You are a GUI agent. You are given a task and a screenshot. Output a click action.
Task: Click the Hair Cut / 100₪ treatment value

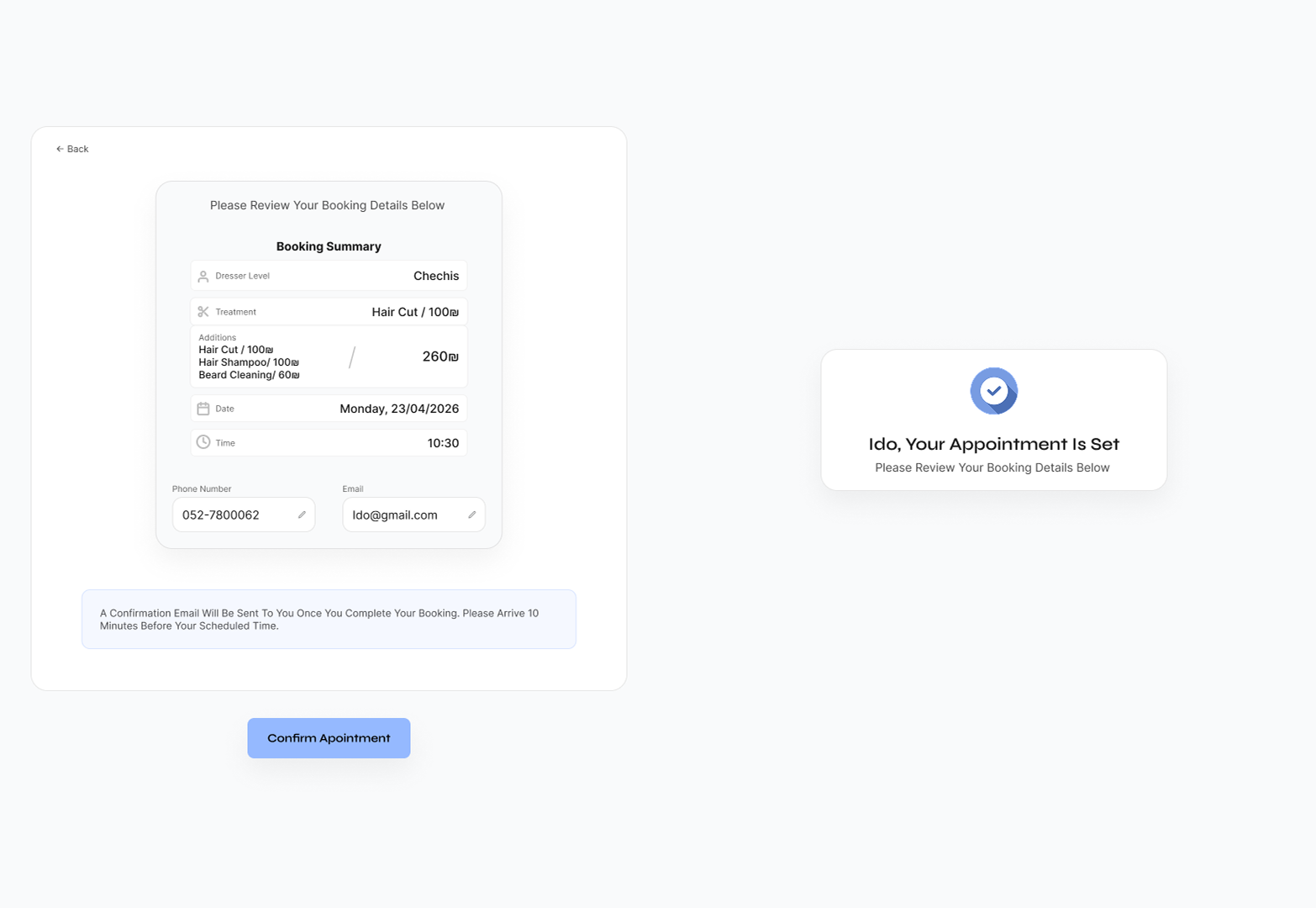415,312
